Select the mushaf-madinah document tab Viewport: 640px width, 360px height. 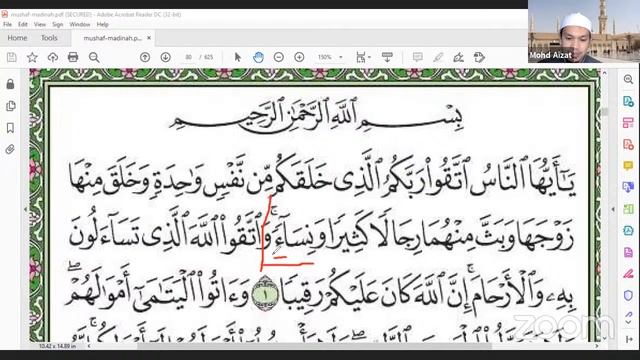pos(112,38)
